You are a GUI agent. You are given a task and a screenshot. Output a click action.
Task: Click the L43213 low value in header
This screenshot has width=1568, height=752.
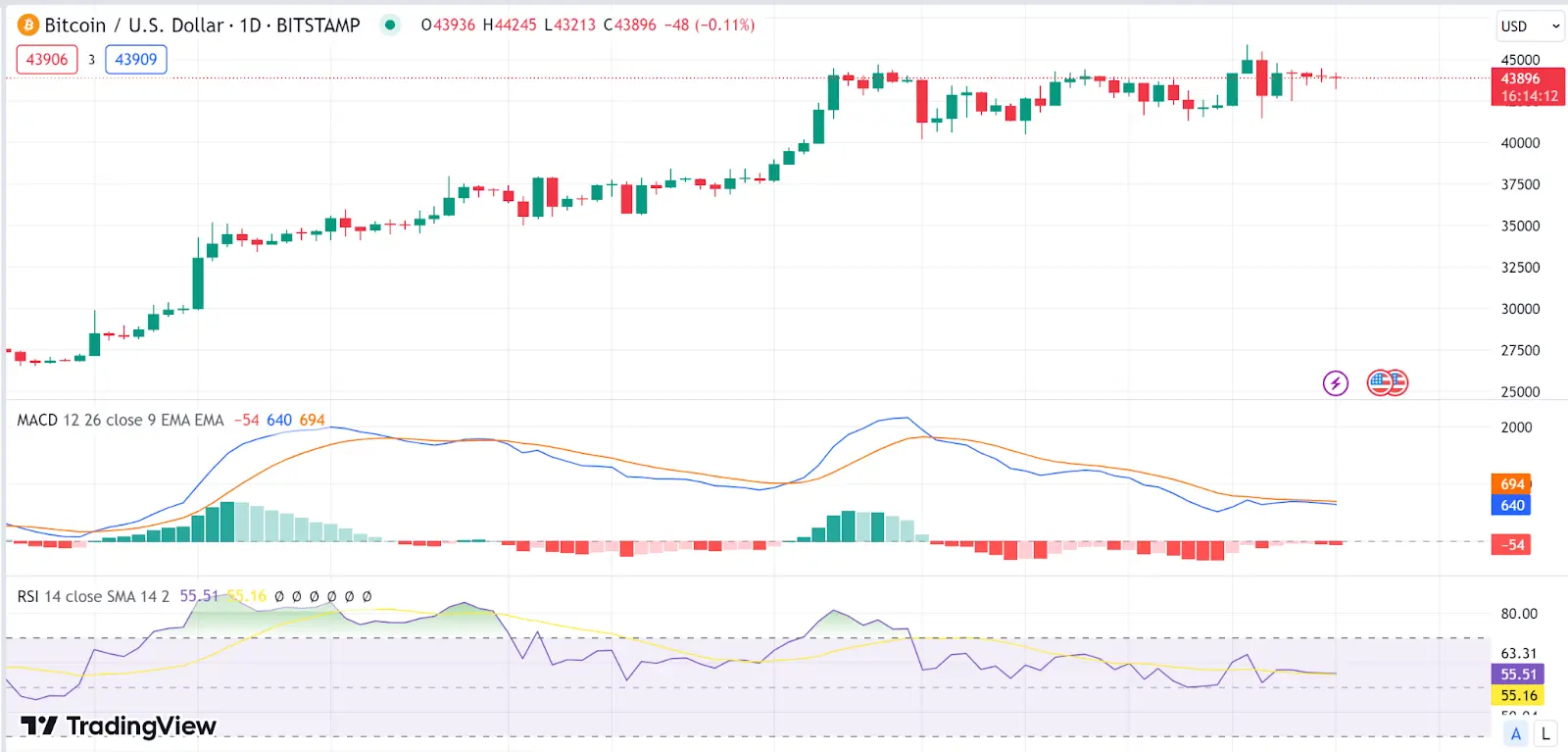coord(569,25)
